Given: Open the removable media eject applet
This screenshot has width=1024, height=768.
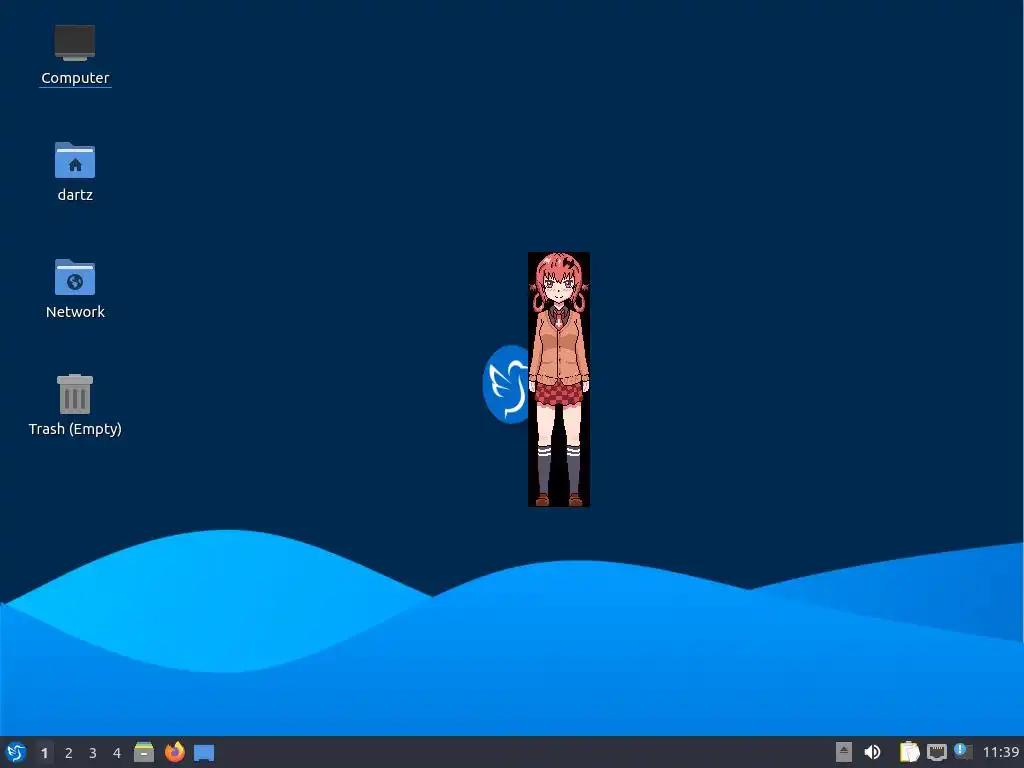Looking at the screenshot, I should pyautogui.click(x=844, y=752).
